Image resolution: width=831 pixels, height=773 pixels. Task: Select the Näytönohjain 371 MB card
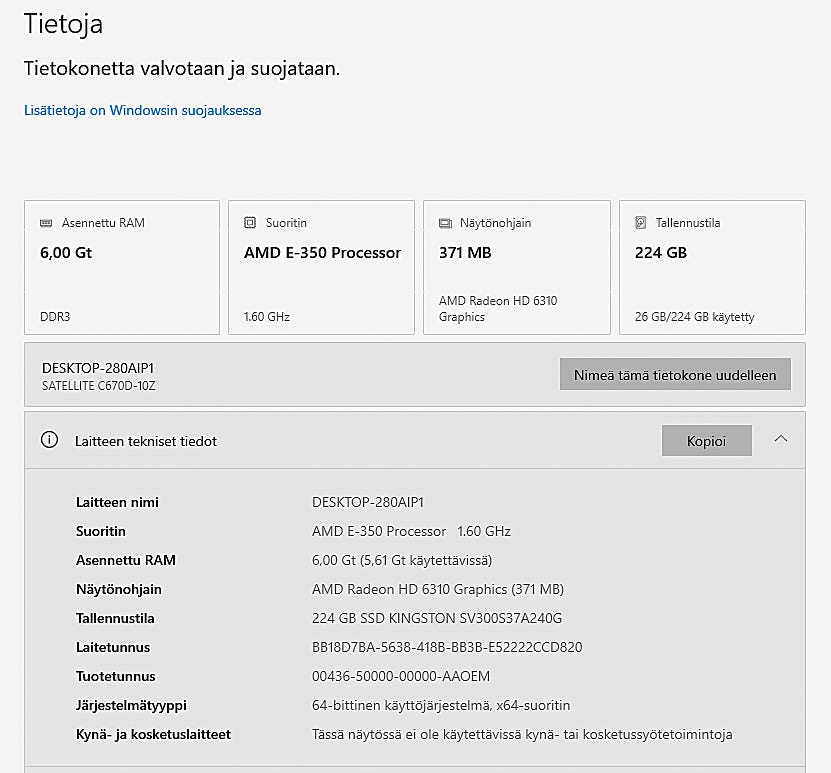516,268
